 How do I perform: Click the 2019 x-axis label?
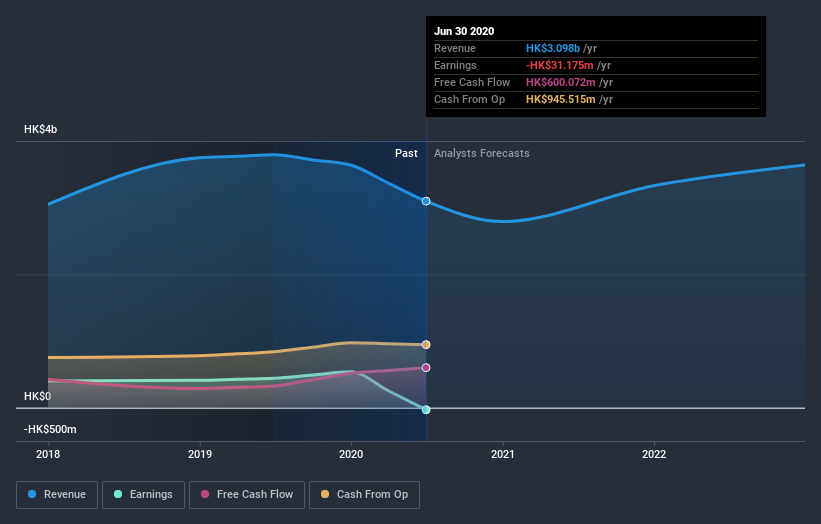coord(200,454)
